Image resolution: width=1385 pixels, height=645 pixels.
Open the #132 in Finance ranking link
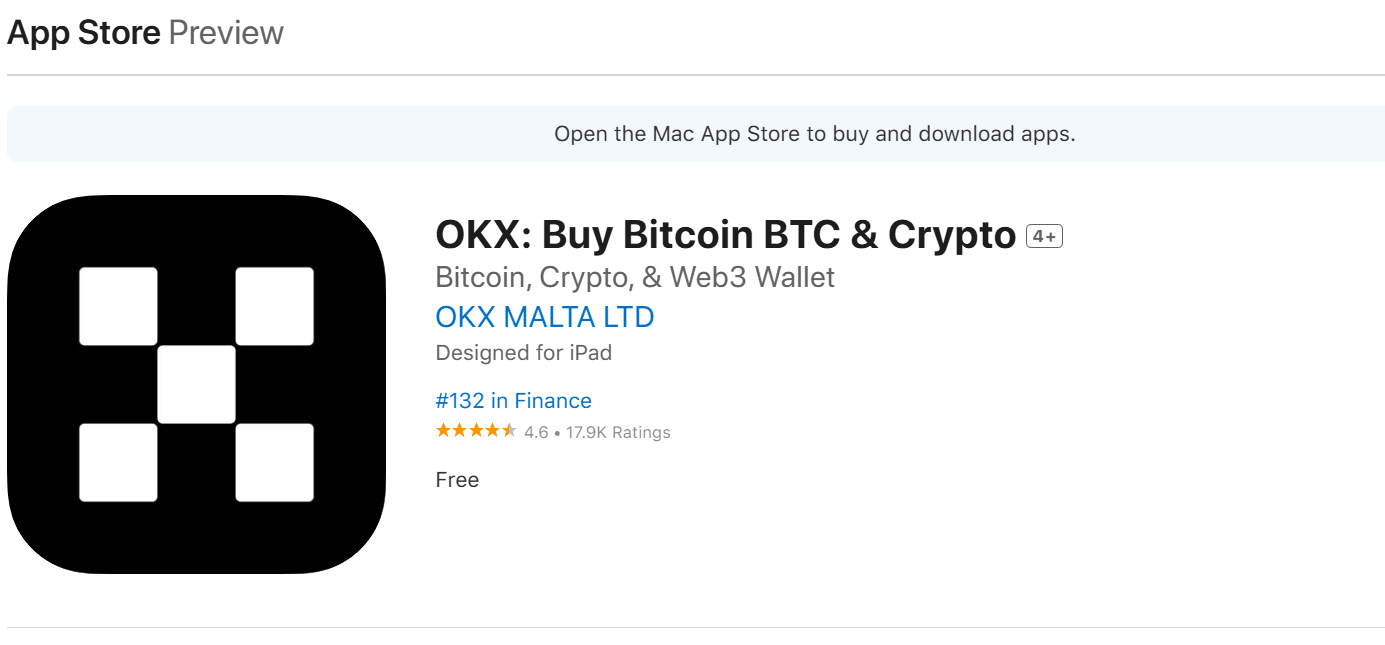[x=513, y=400]
